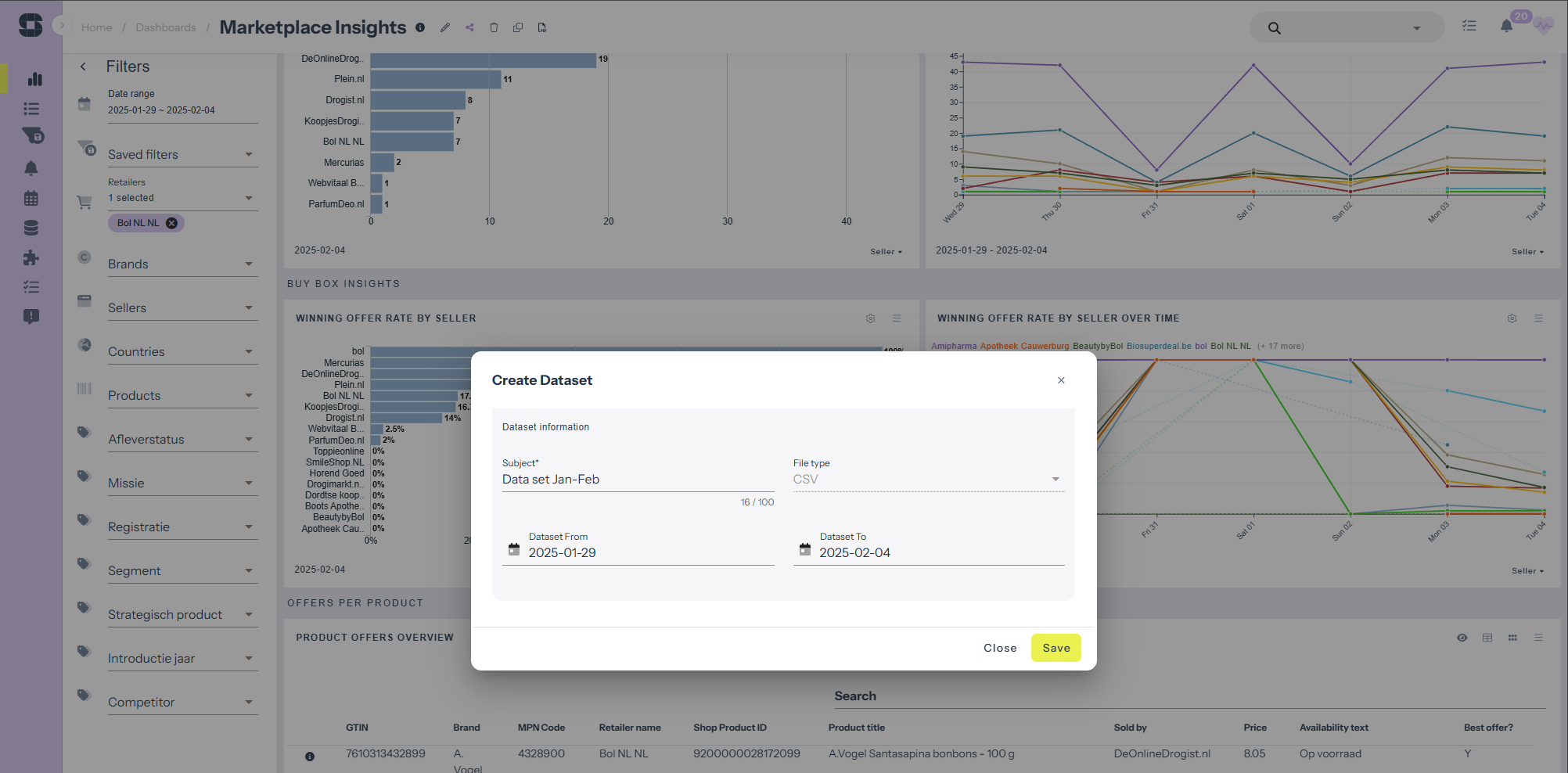Screen dimensions: 1568x773
Task: Remove the Bol NL NL retailer chip
Action: 171,223
